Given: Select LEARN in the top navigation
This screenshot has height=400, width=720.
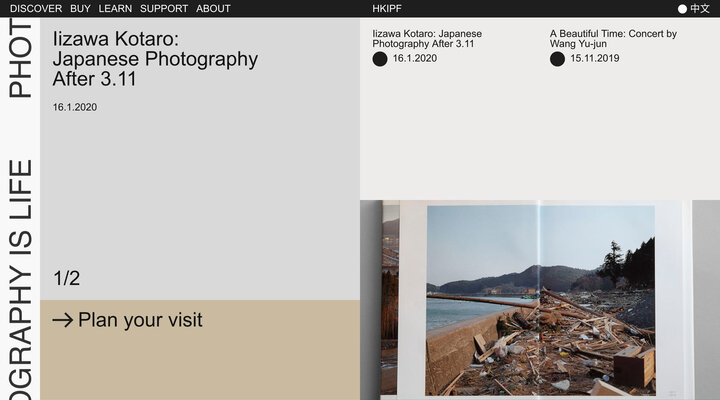Looking at the screenshot, I should point(115,9).
